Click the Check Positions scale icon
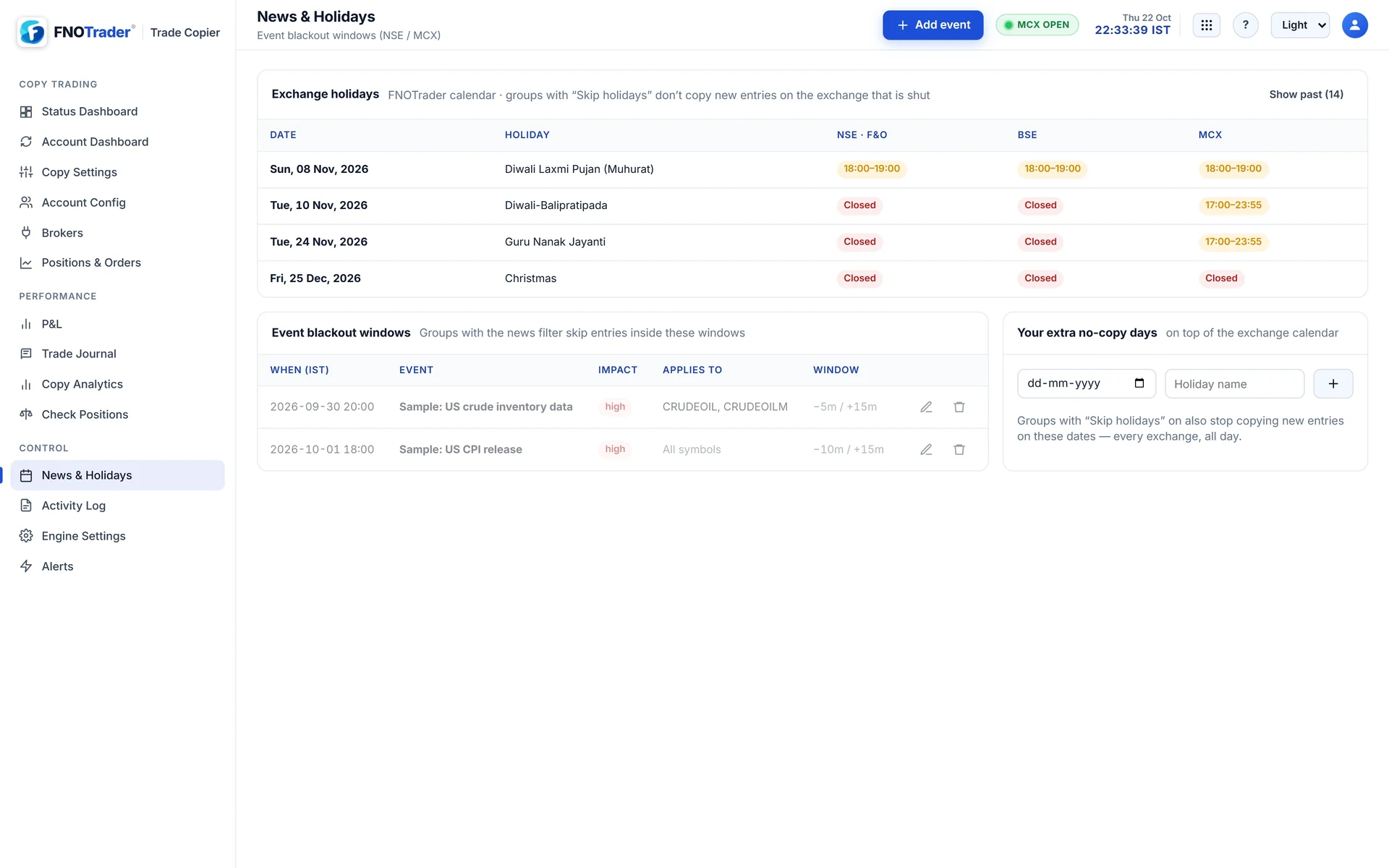1389x868 pixels. [26, 414]
